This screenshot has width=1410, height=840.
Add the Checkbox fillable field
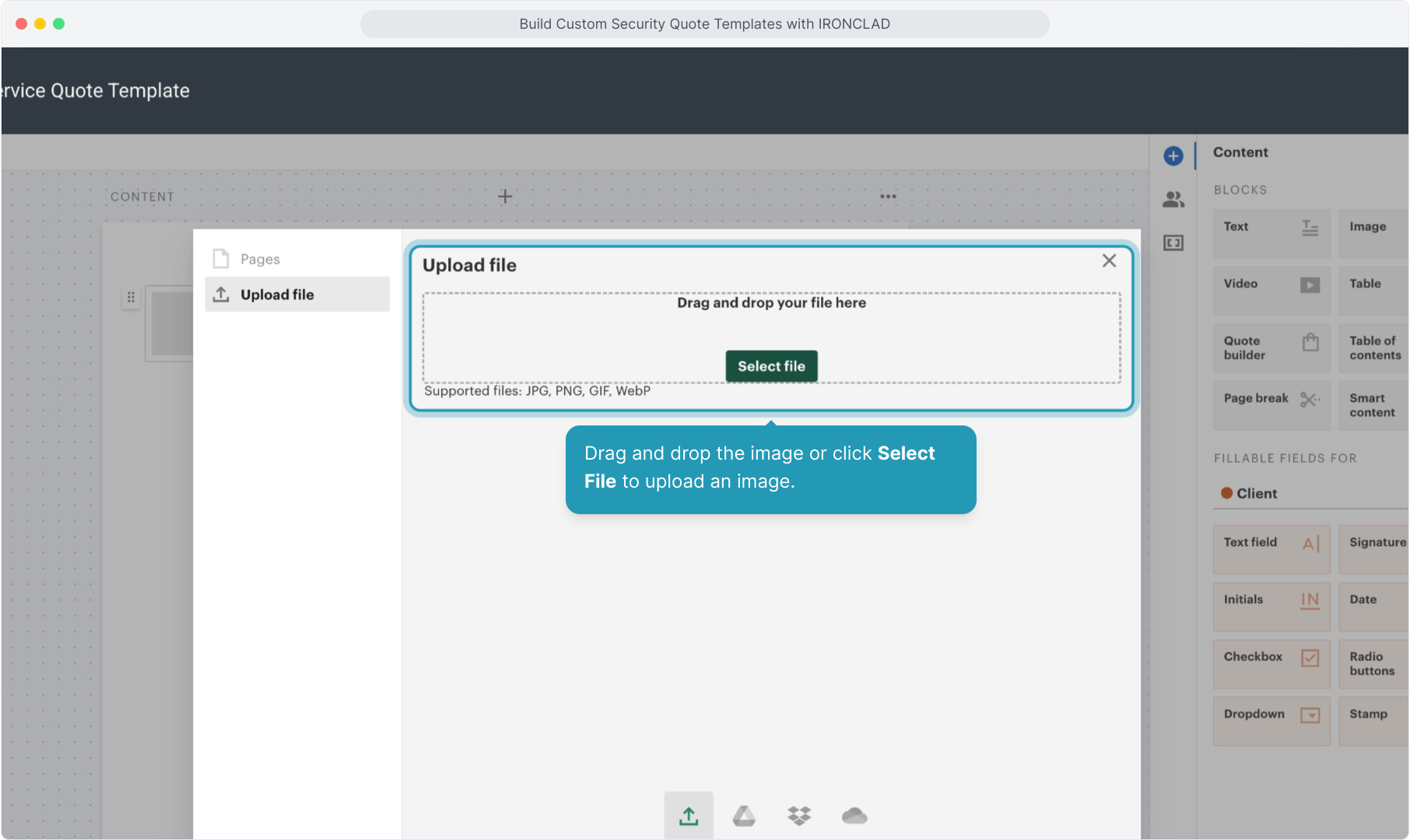click(x=1271, y=663)
